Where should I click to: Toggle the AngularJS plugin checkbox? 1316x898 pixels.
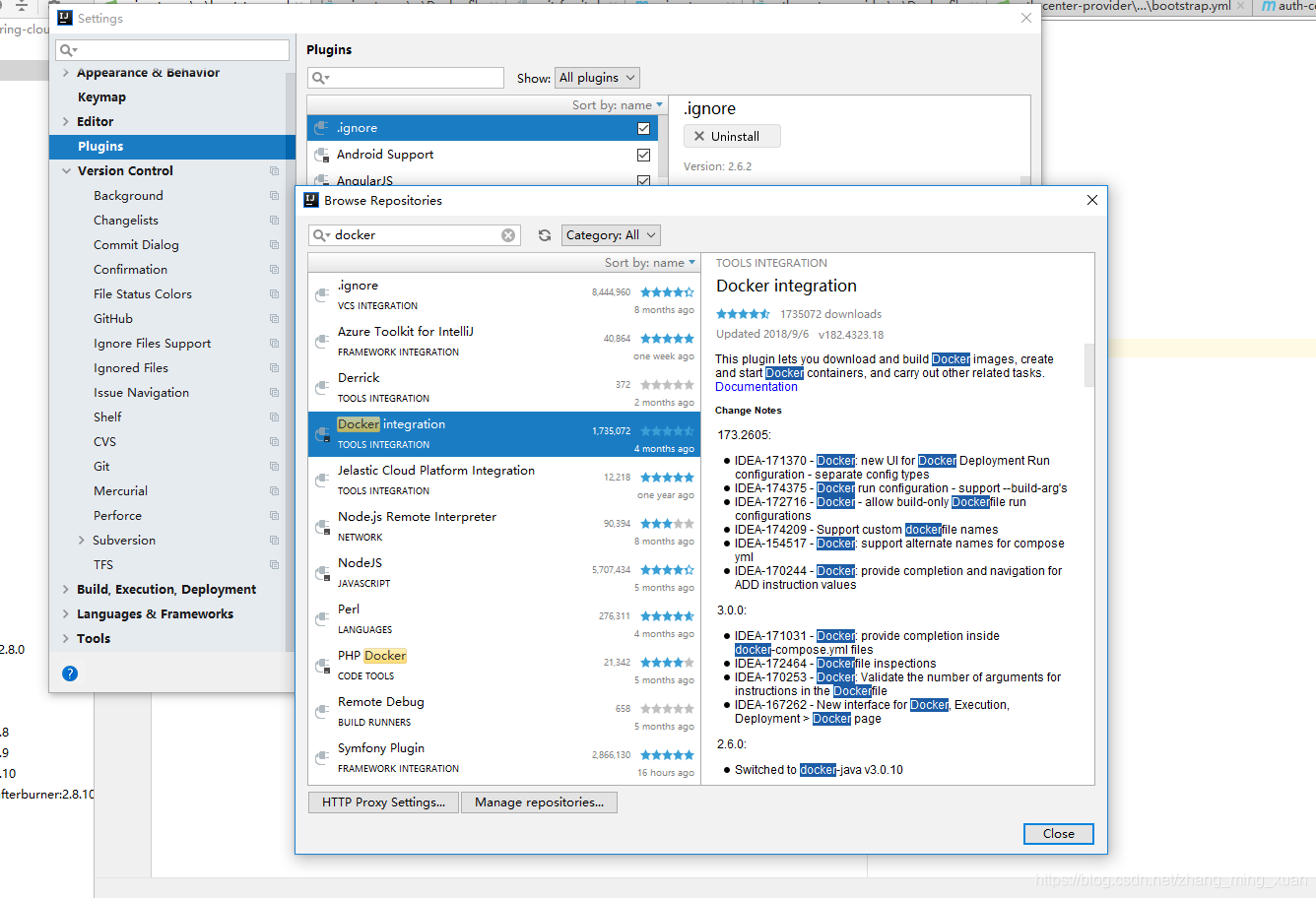pos(643,181)
